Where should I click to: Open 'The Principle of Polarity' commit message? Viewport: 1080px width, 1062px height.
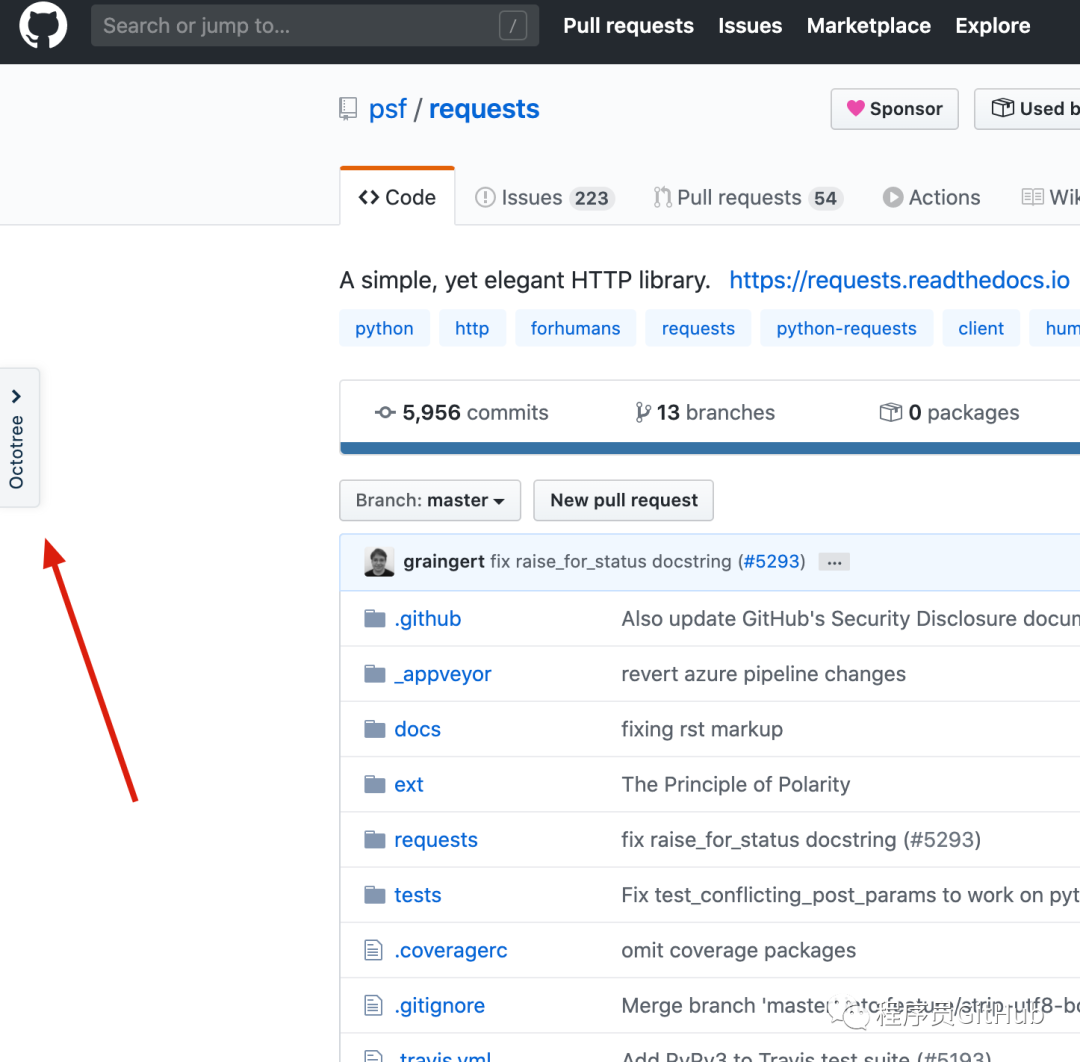pos(736,784)
